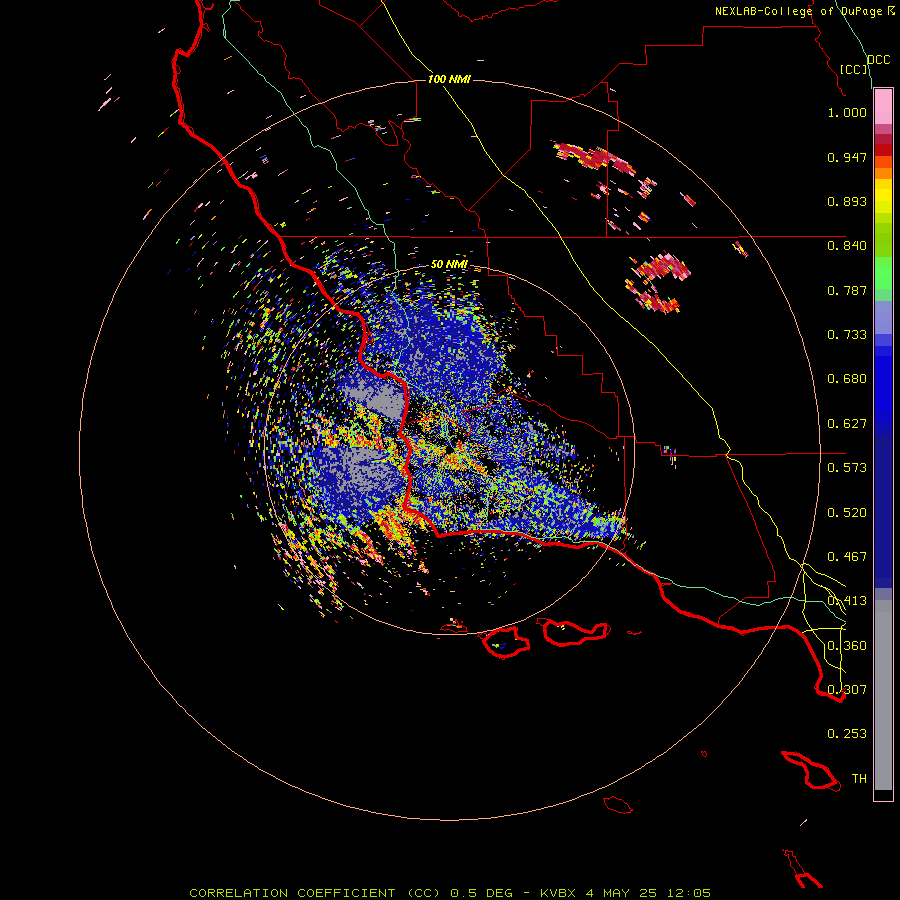Click the 0.893 scale value
The image size is (900, 900).
tap(847, 201)
